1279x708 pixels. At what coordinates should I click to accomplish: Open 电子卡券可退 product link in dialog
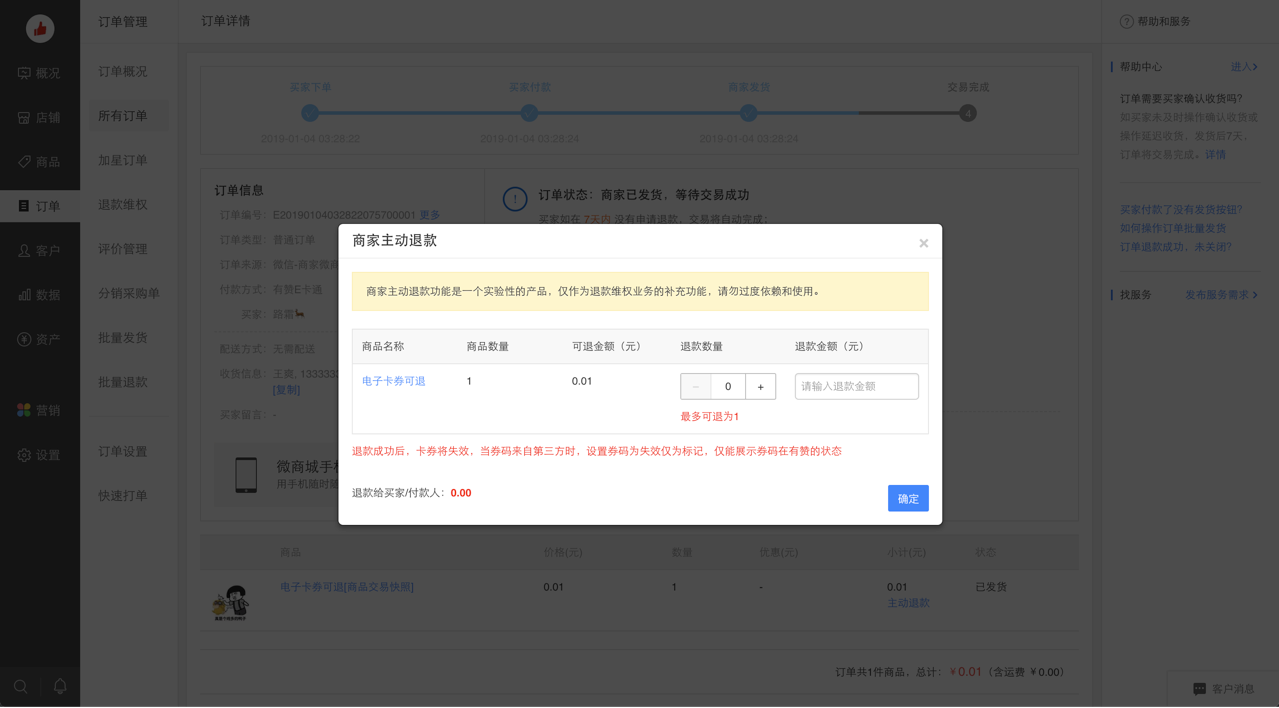394,381
